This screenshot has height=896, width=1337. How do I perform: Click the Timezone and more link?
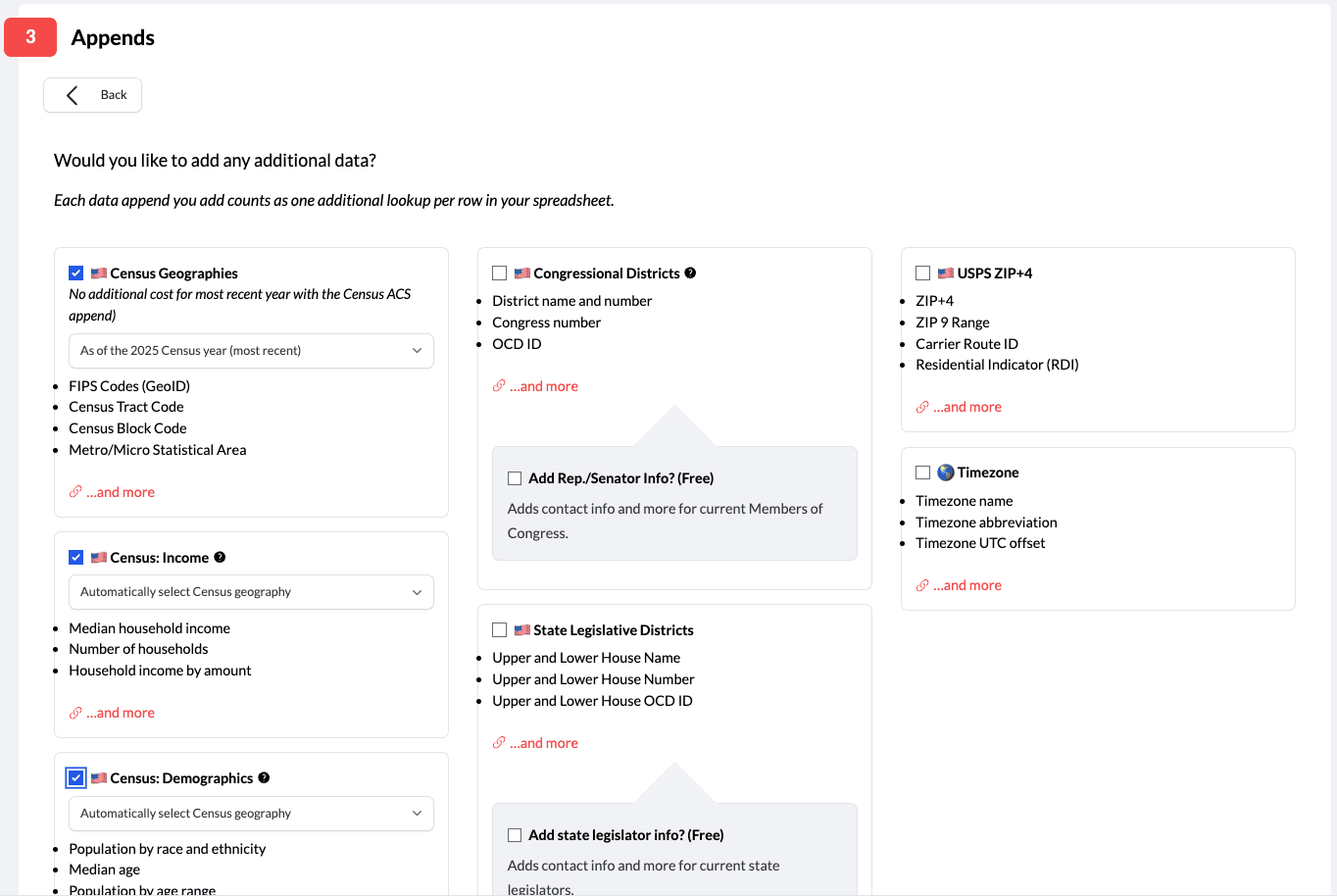tap(968, 584)
